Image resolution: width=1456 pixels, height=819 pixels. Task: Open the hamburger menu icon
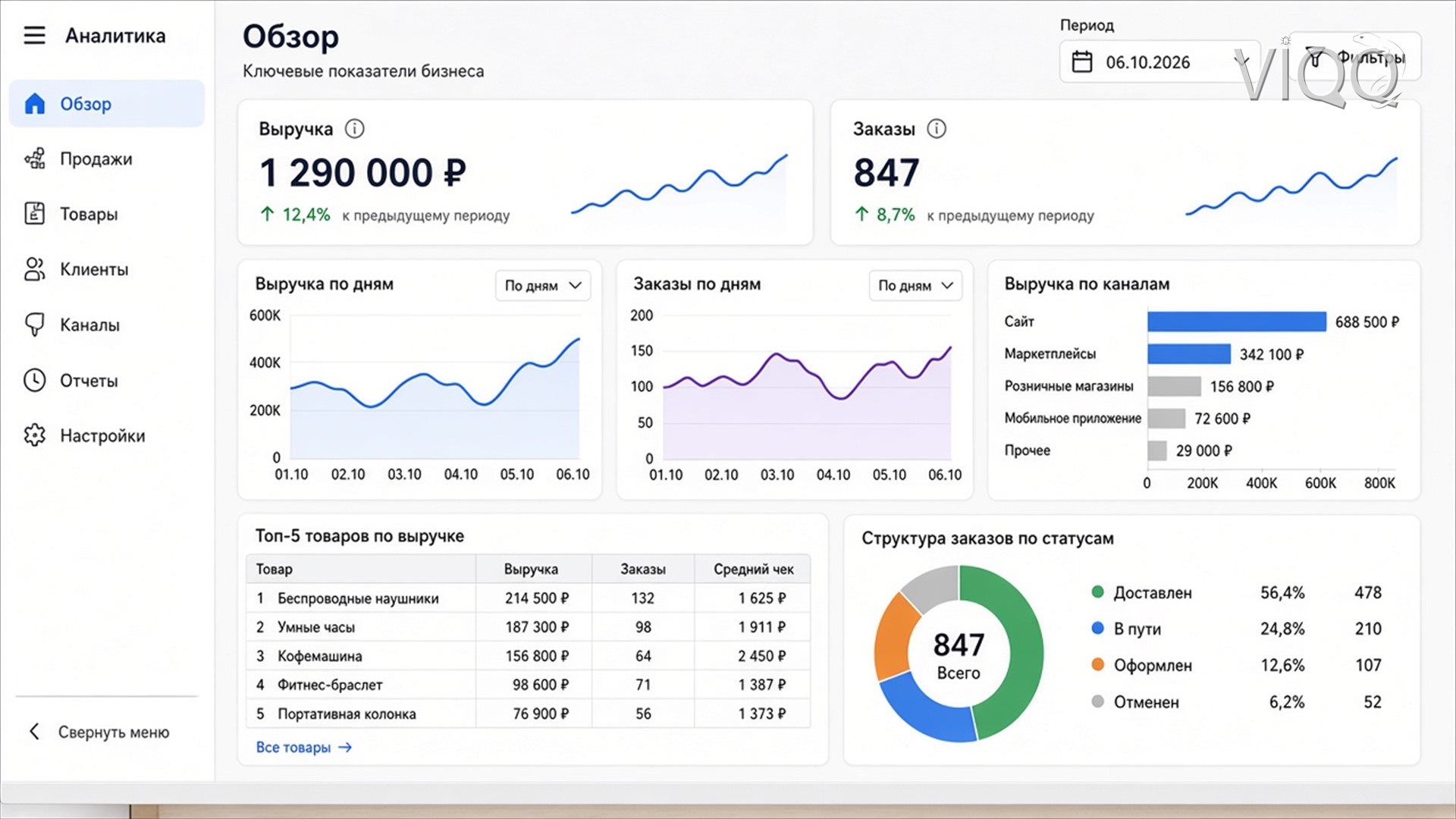(x=34, y=36)
